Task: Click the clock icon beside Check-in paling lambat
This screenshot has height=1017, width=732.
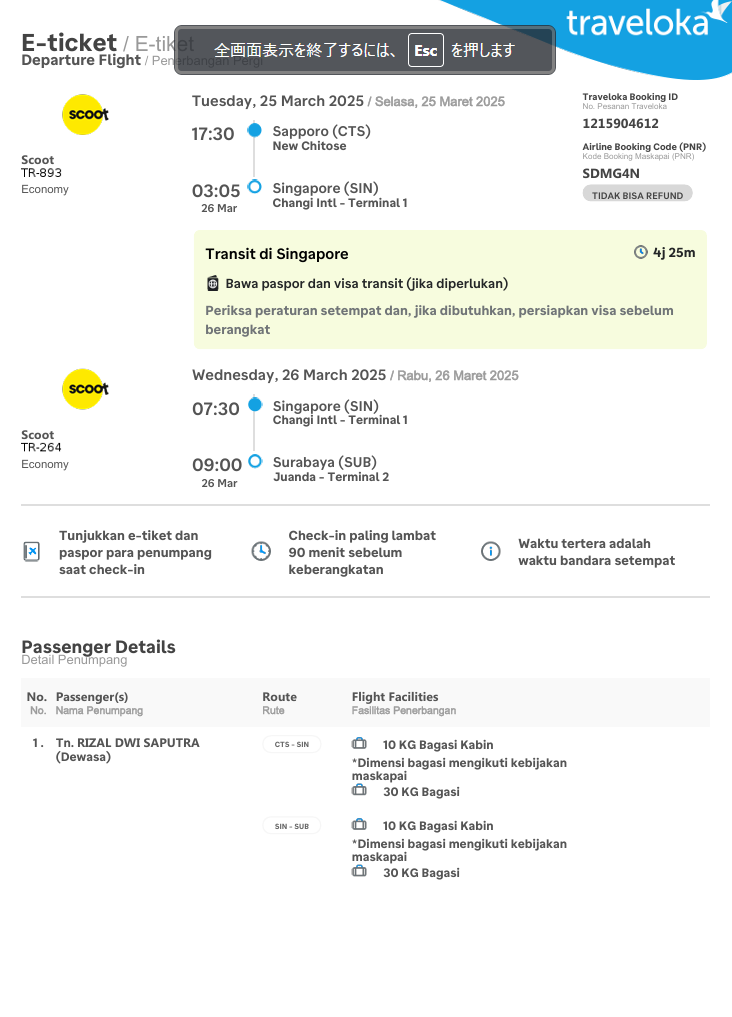Action: 261,552
